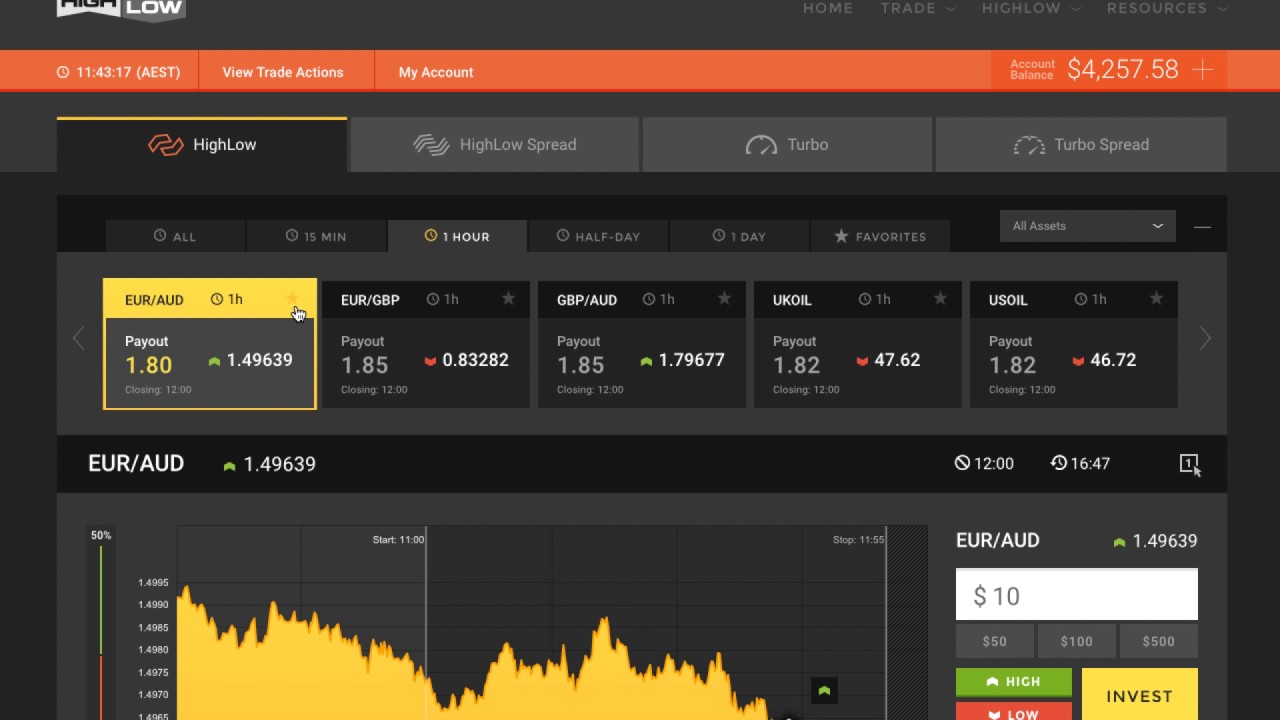1280x720 pixels.
Task: Toggle favorite star on EUR/GBP card
Action: click(508, 298)
